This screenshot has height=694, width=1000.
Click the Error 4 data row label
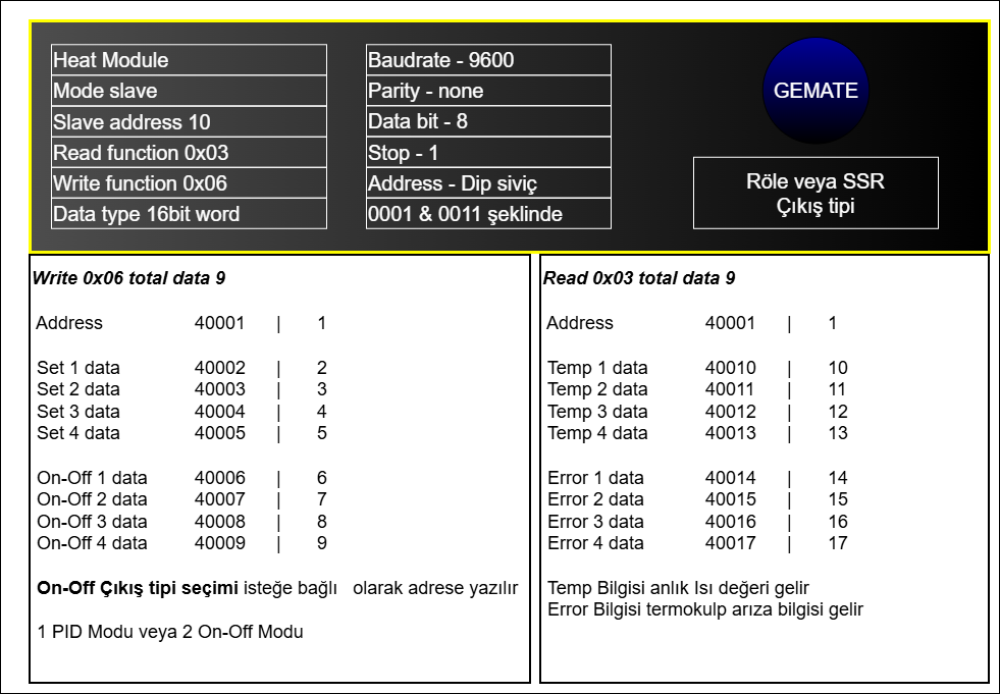coord(596,543)
